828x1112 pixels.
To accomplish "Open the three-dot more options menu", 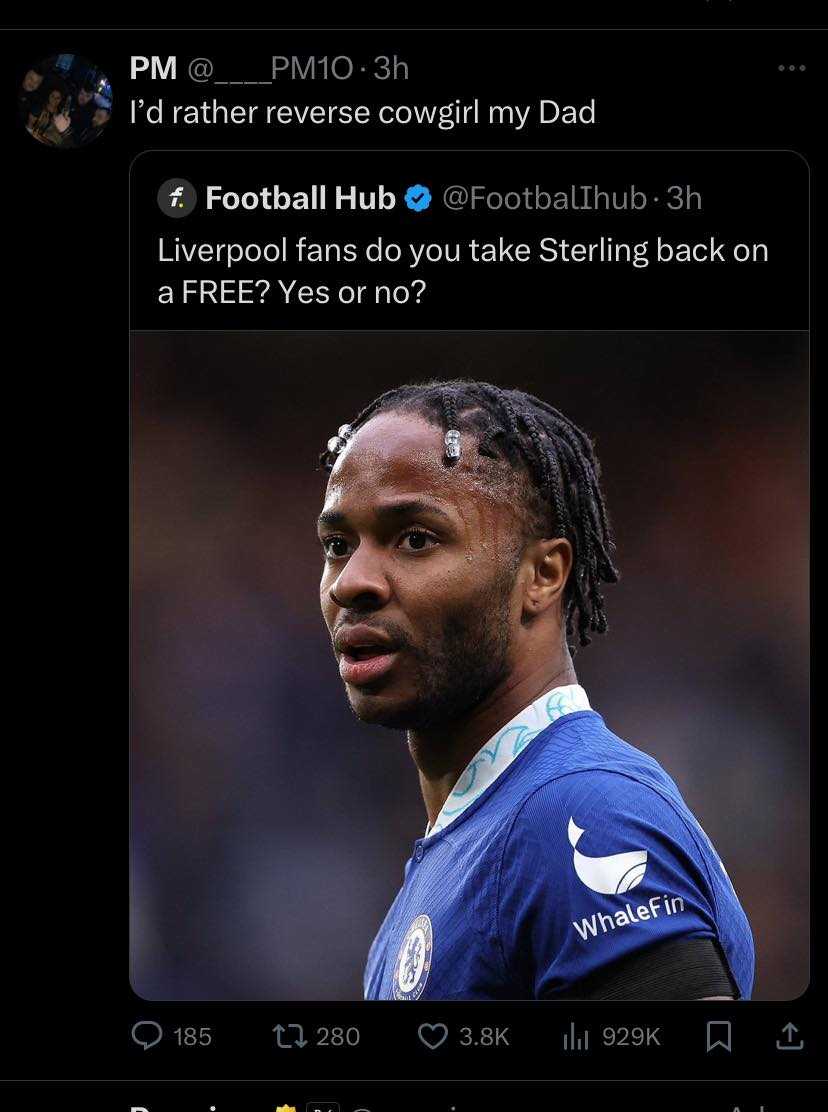I will click(791, 68).
